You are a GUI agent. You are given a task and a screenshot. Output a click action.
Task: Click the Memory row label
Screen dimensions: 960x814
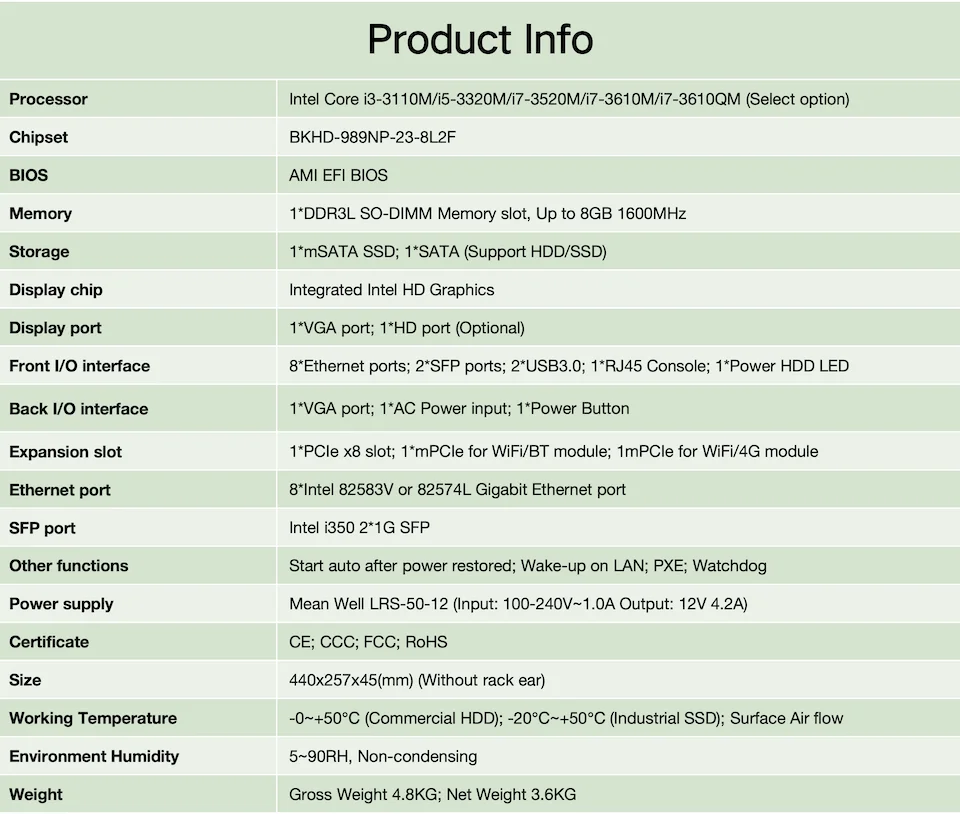coord(40,213)
